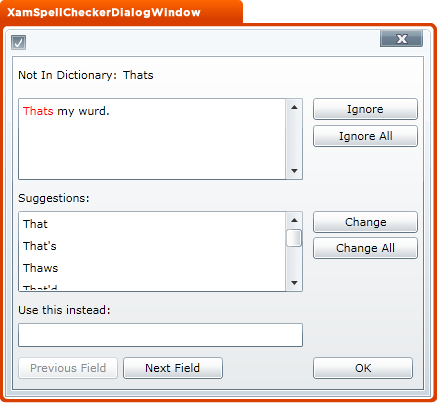
Task: Select suggestion "That's" in the list
Action: tap(152, 246)
